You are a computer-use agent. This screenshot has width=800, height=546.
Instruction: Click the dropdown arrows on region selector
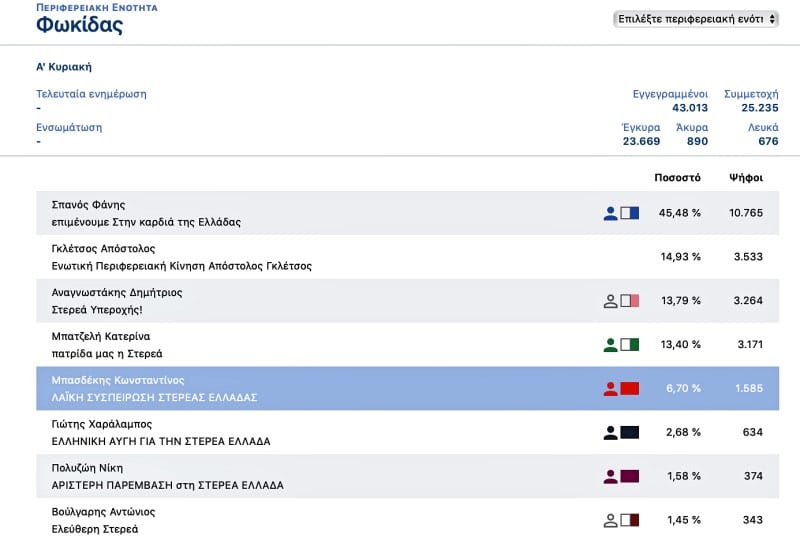coord(772,19)
